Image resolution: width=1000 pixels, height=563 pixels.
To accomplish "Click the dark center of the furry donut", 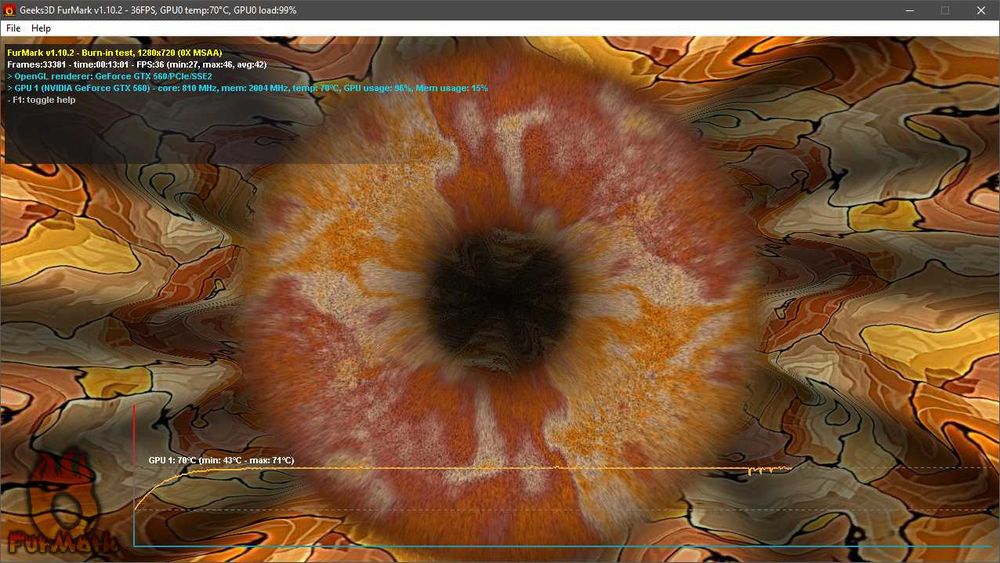I will click(500, 301).
